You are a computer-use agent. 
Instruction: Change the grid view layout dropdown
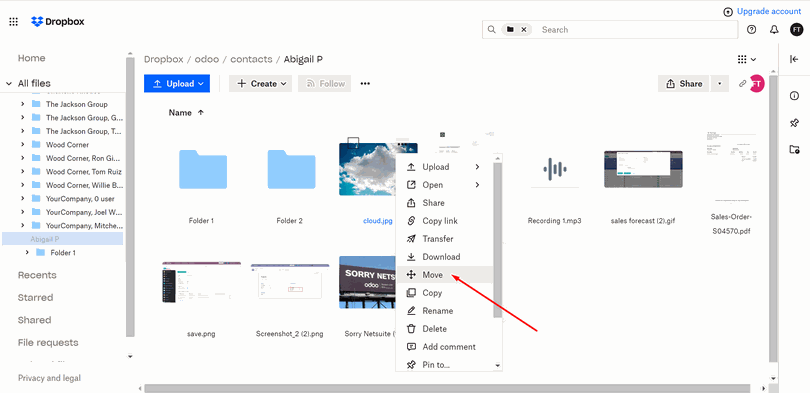747,59
